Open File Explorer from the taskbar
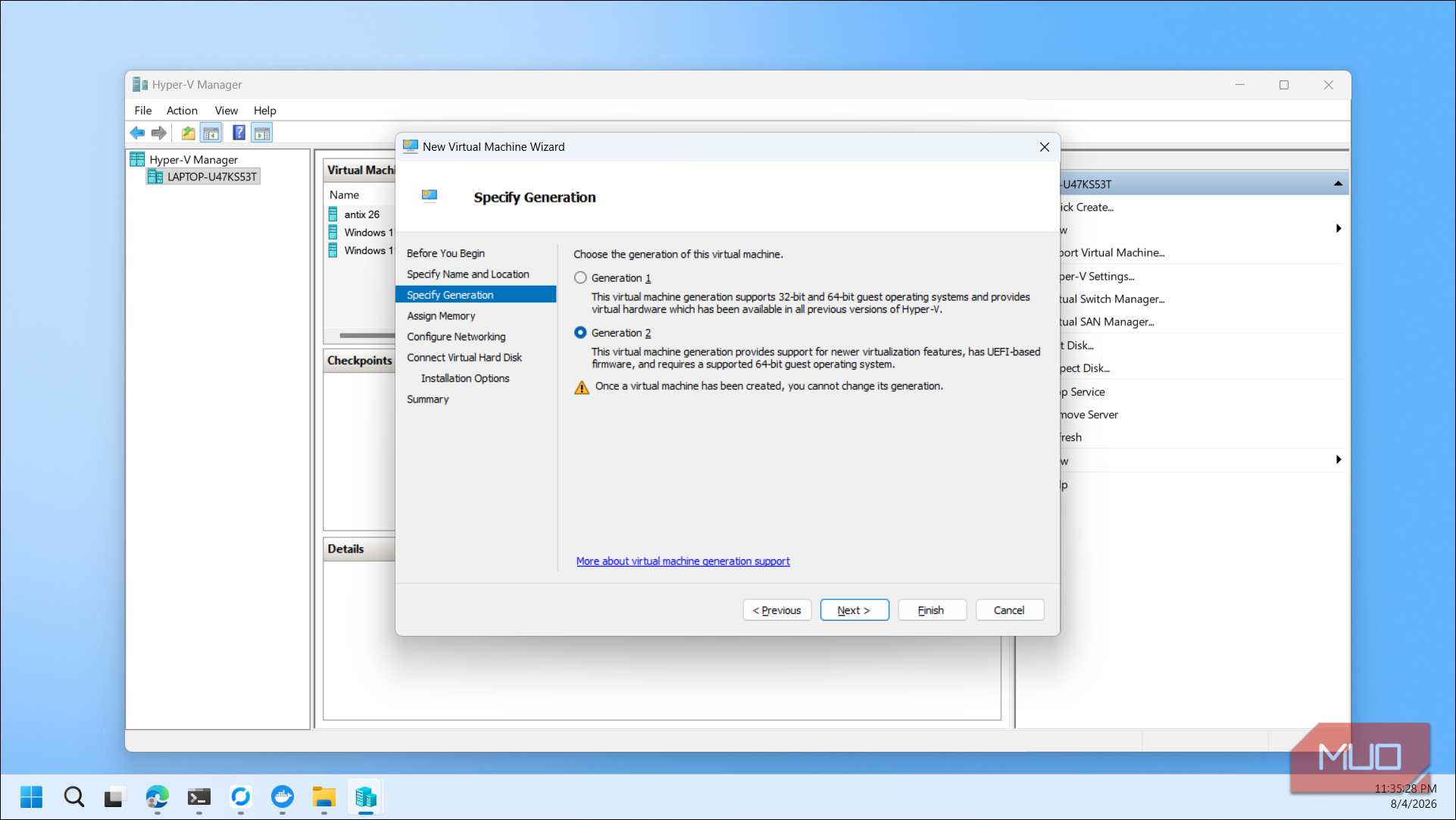 pyautogui.click(x=323, y=797)
